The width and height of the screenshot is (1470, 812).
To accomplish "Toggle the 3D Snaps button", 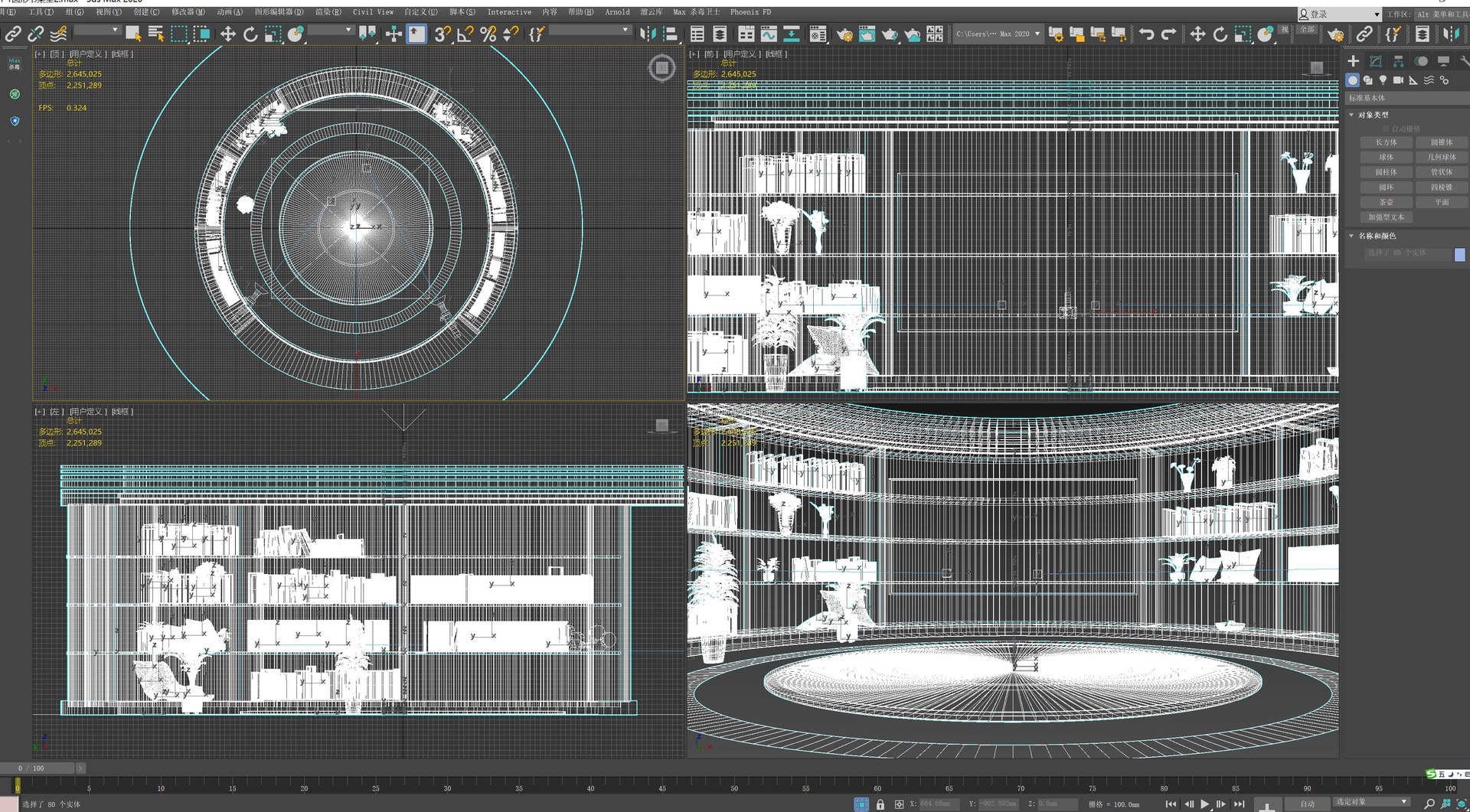I will pos(443,34).
